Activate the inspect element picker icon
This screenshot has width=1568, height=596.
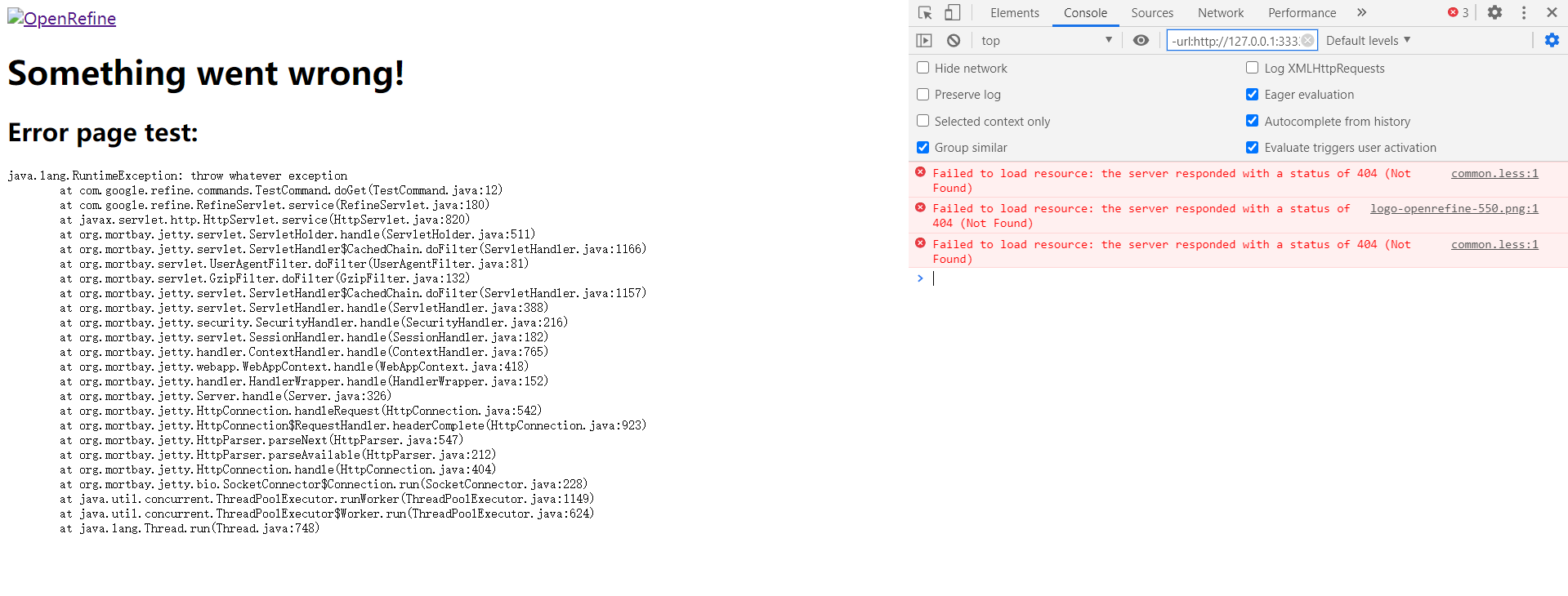point(925,13)
